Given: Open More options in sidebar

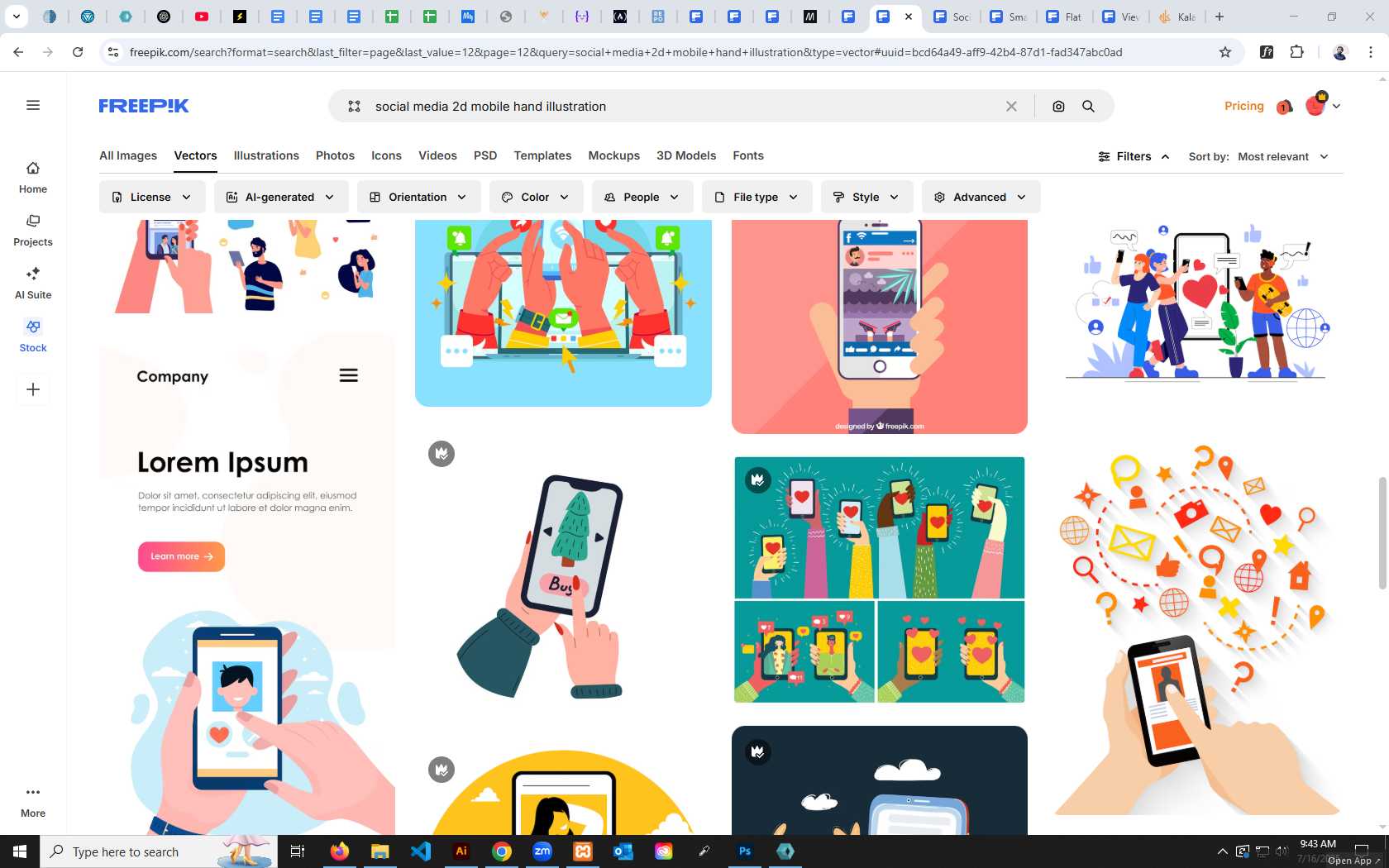Looking at the screenshot, I should [x=33, y=802].
